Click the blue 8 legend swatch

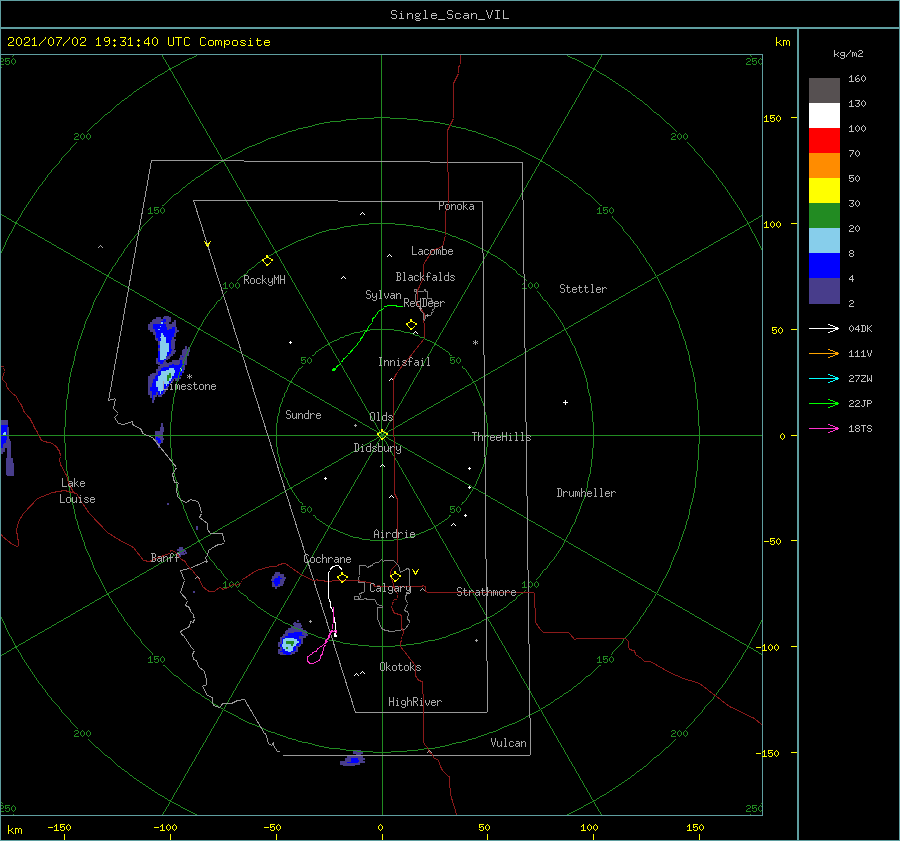824,265
